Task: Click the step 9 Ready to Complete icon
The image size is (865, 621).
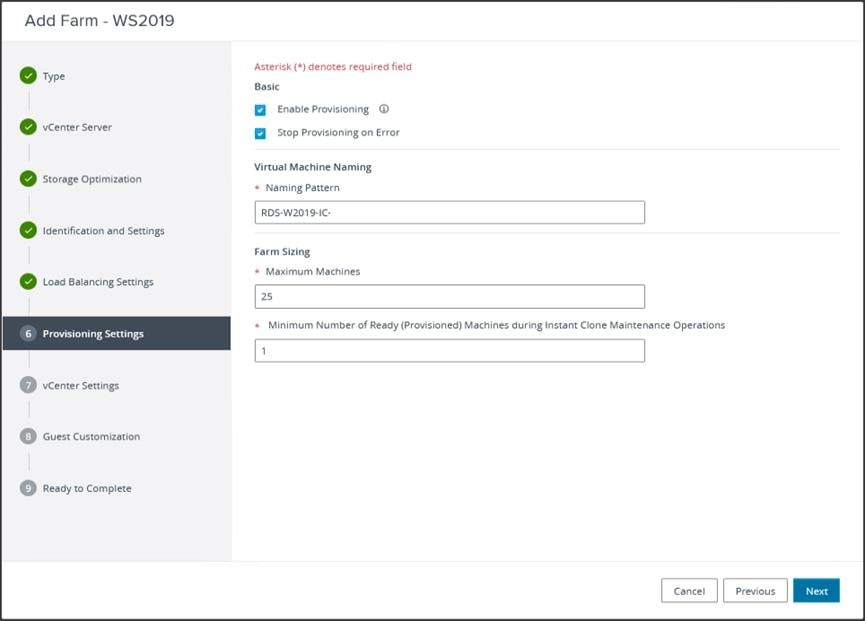Action: [28, 488]
